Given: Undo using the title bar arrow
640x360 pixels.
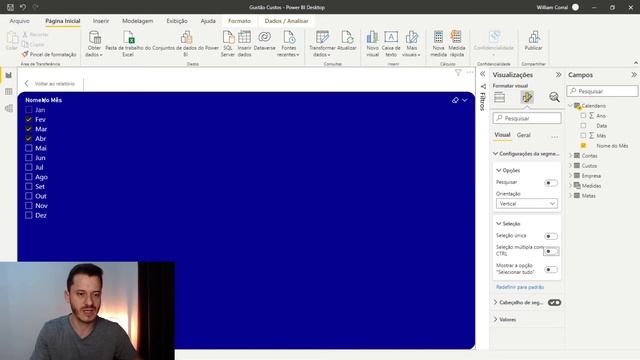Looking at the screenshot, I should pyautogui.click(x=23, y=7).
